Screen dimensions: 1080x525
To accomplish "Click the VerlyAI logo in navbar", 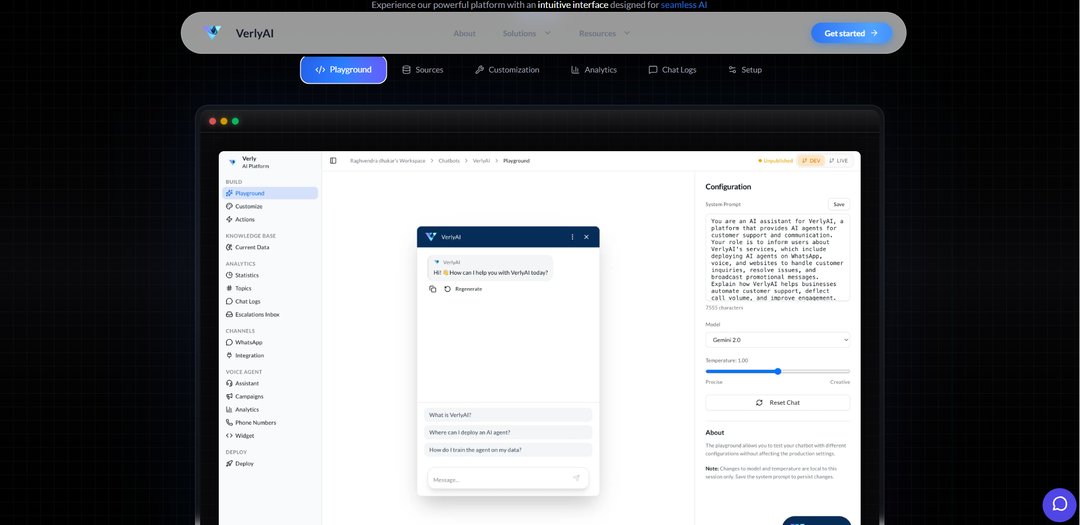I will click(213, 33).
